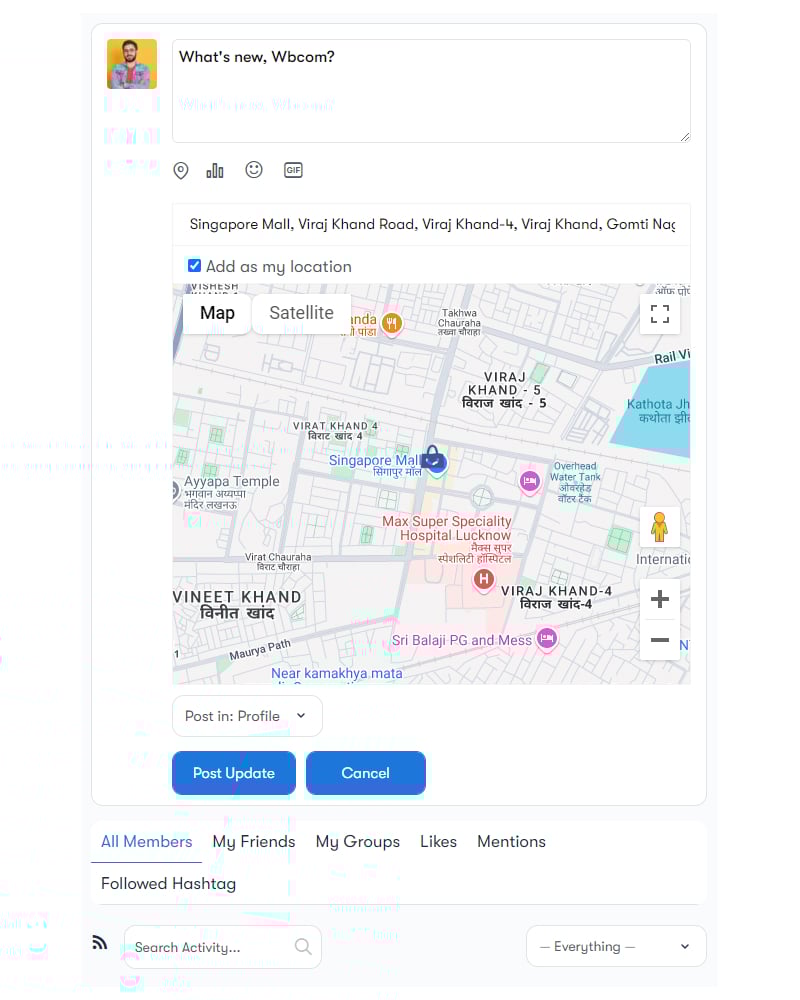Open the emoji picker smiley icon
The image size is (800, 1000).
tap(254, 170)
